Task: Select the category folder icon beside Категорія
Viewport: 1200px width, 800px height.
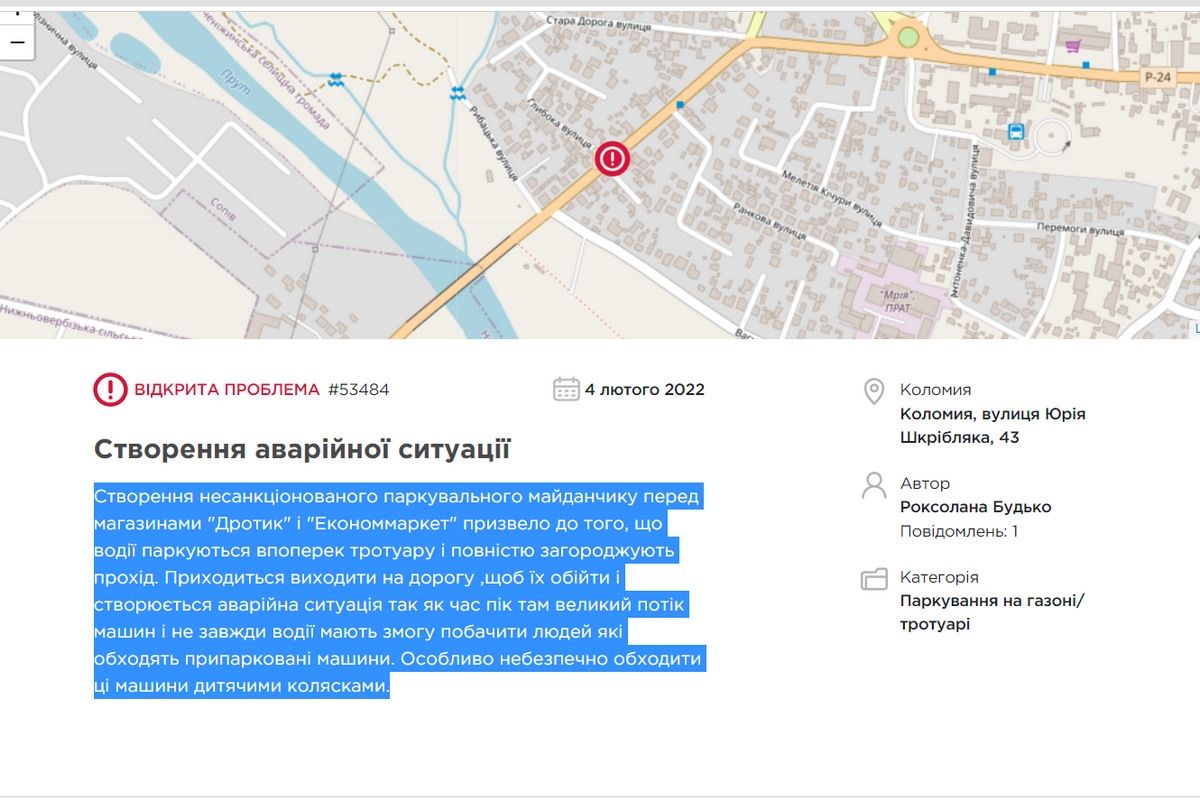Action: click(872, 577)
